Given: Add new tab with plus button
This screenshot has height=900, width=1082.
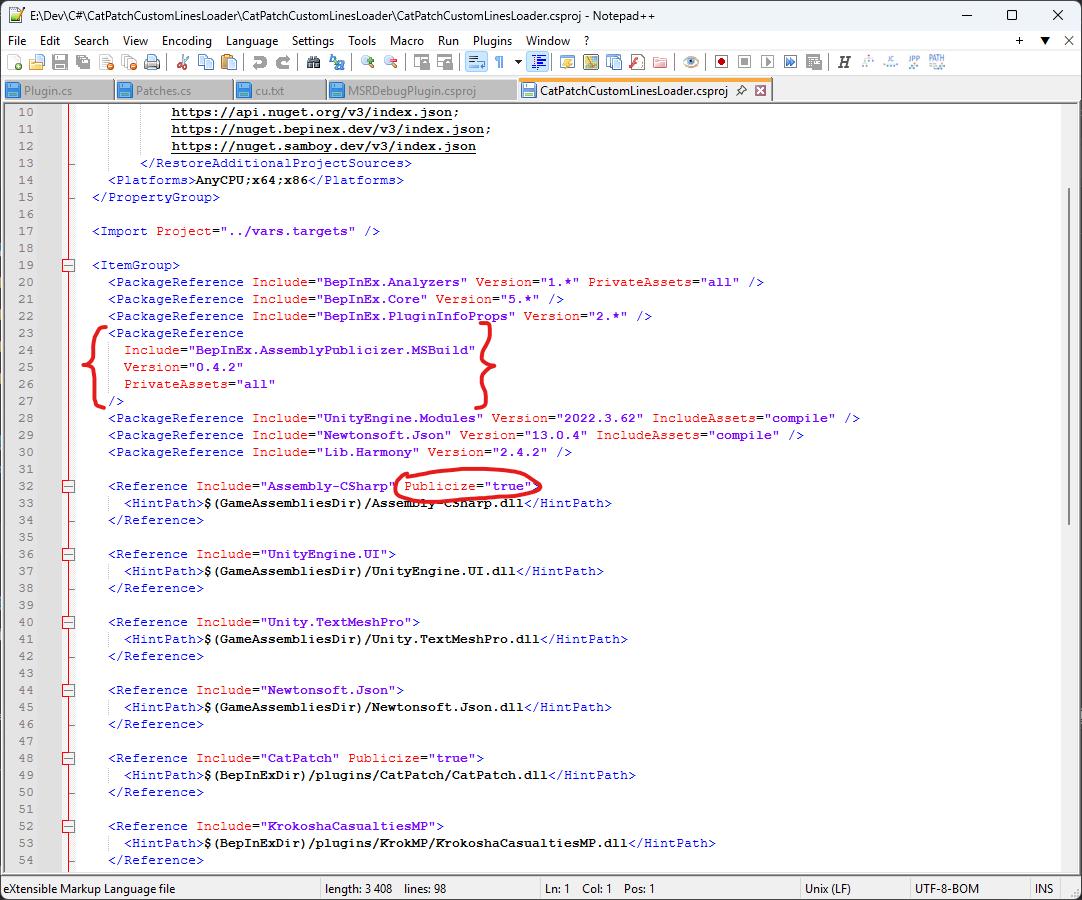Looking at the screenshot, I should pos(1019,41).
